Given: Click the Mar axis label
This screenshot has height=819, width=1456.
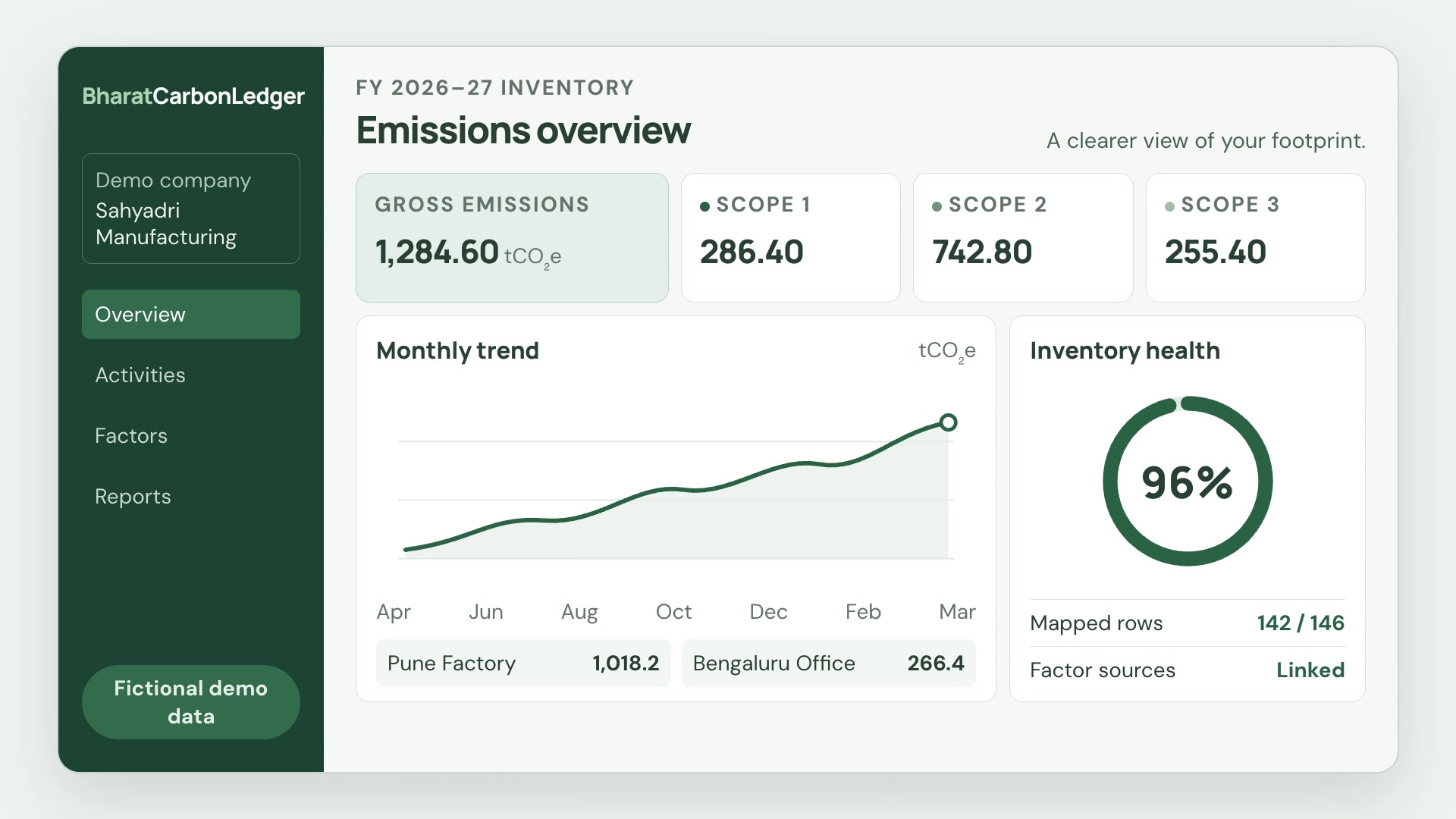Looking at the screenshot, I should click(957, 612).
